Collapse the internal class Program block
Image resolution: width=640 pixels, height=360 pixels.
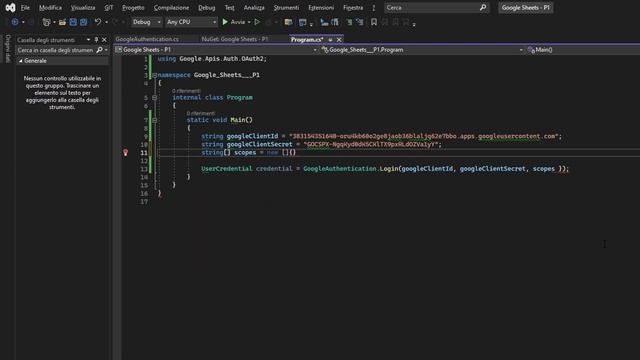tap(155, 98)
